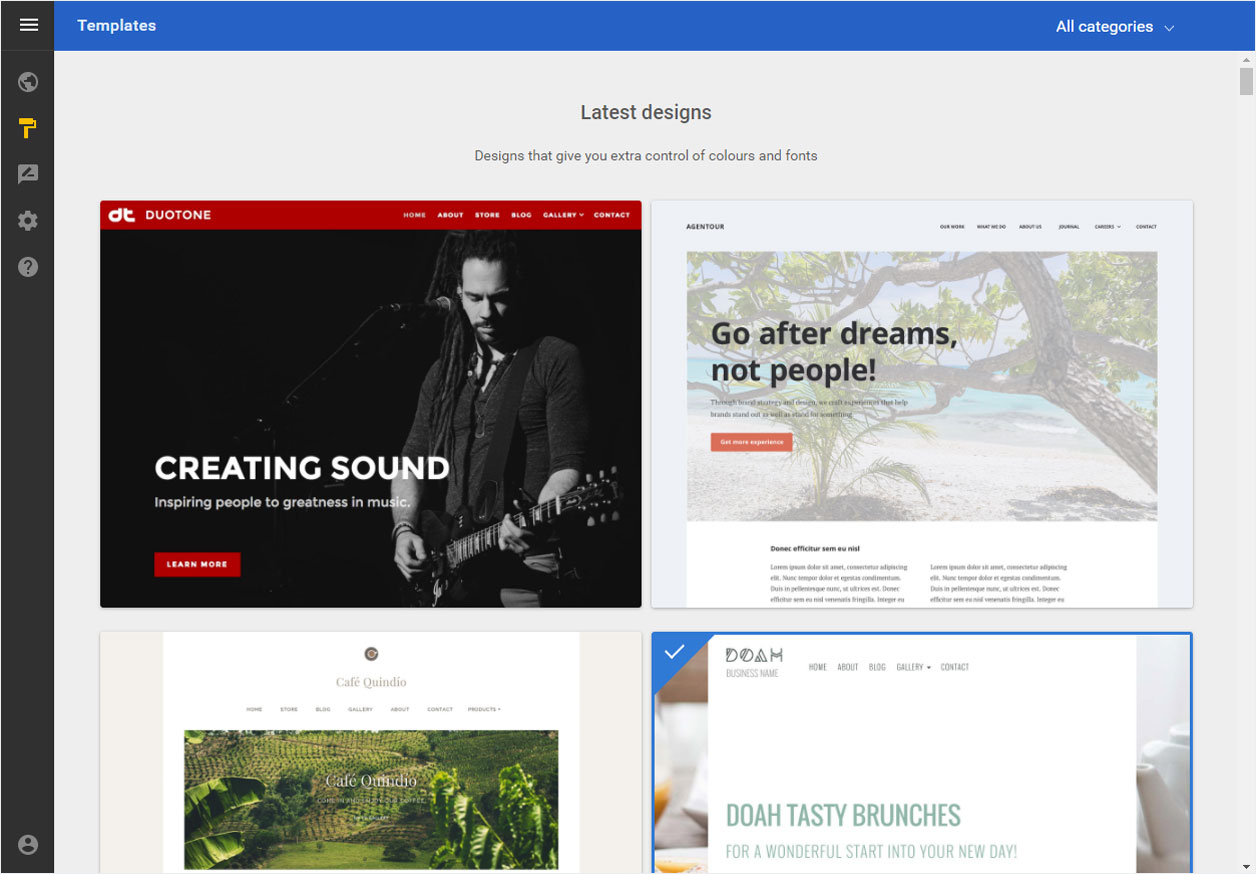
Task: Open the user account icon
Action: 28,845
